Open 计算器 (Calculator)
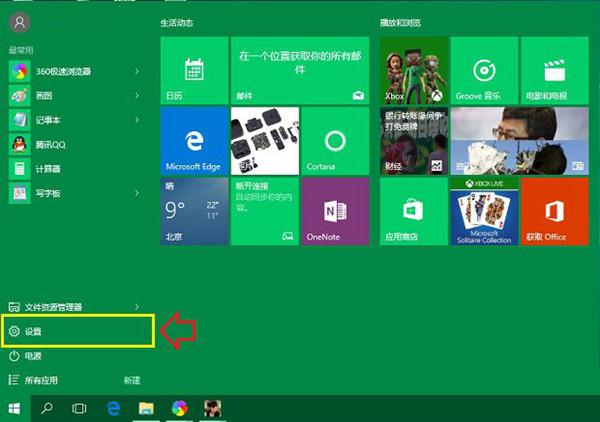Image resolution: width=600 pixels, height=422 pixels. coord(74,169)
